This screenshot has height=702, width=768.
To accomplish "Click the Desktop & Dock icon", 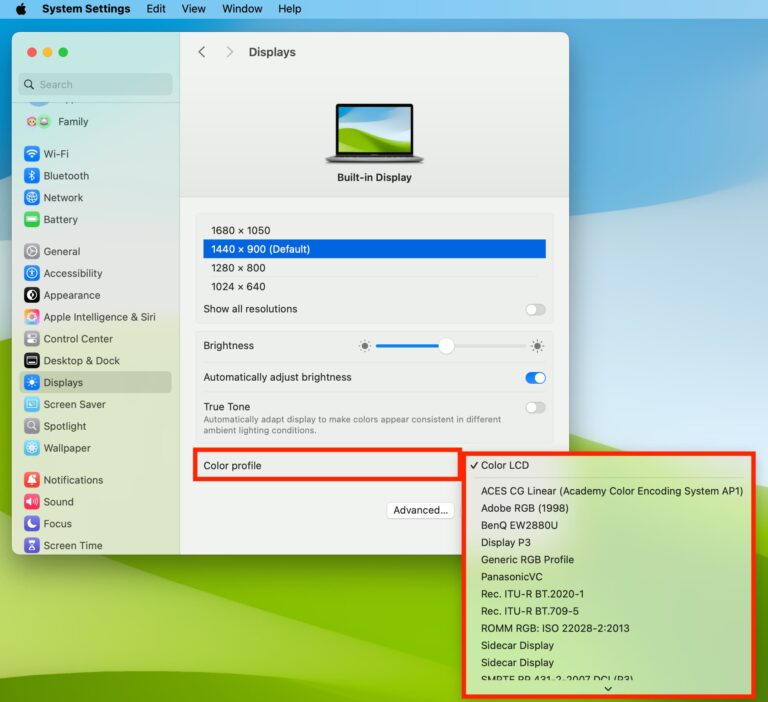I will tap(32, 361).
